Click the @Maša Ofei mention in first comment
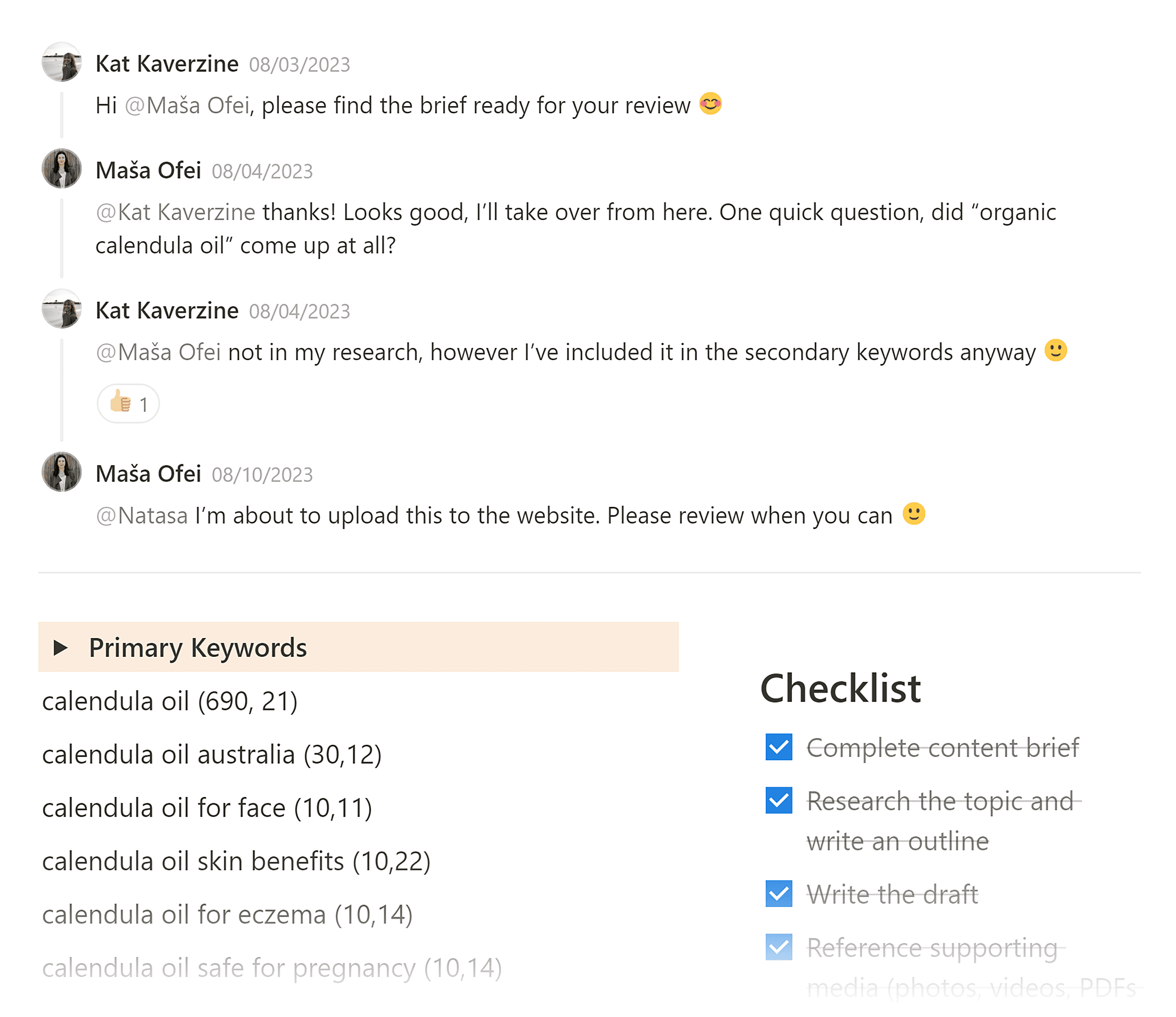The width and height of the screenshot is (1176, 1017). point(187,106)
